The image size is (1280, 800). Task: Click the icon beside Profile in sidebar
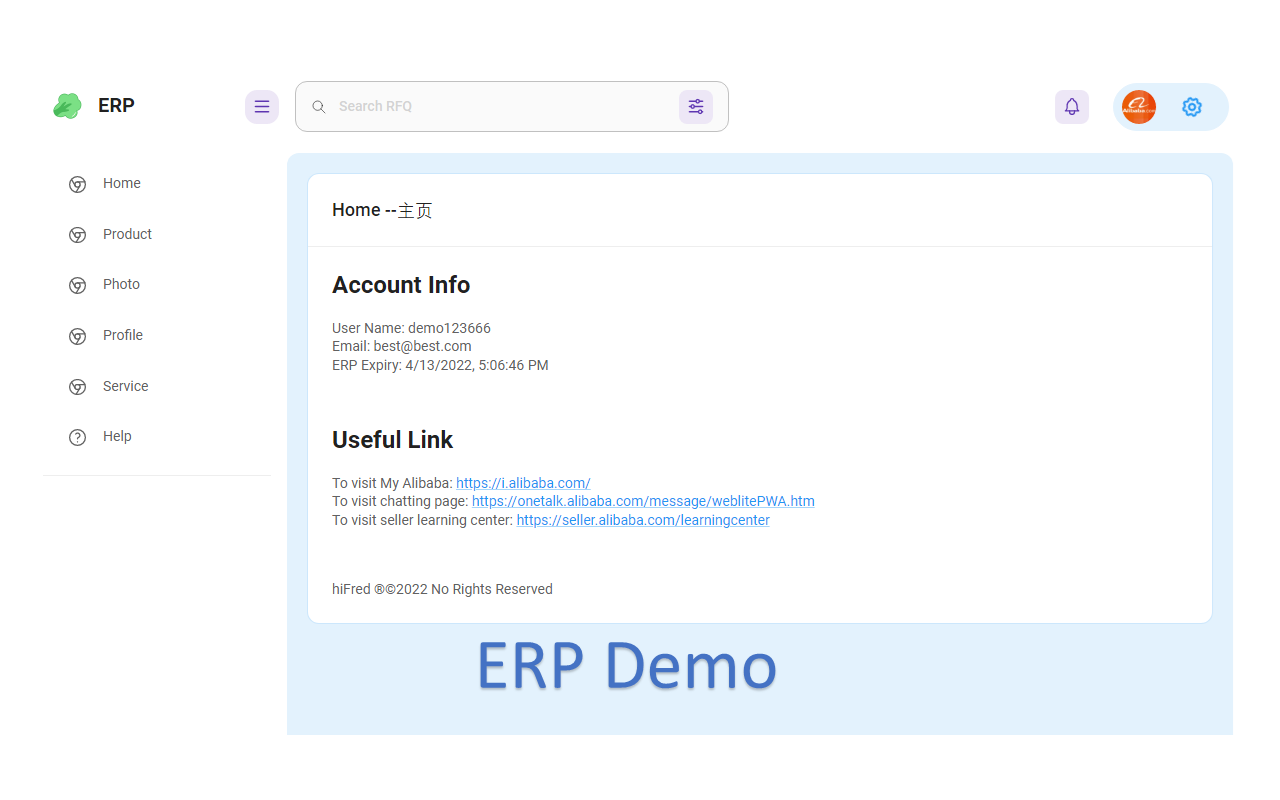[77, 336]
